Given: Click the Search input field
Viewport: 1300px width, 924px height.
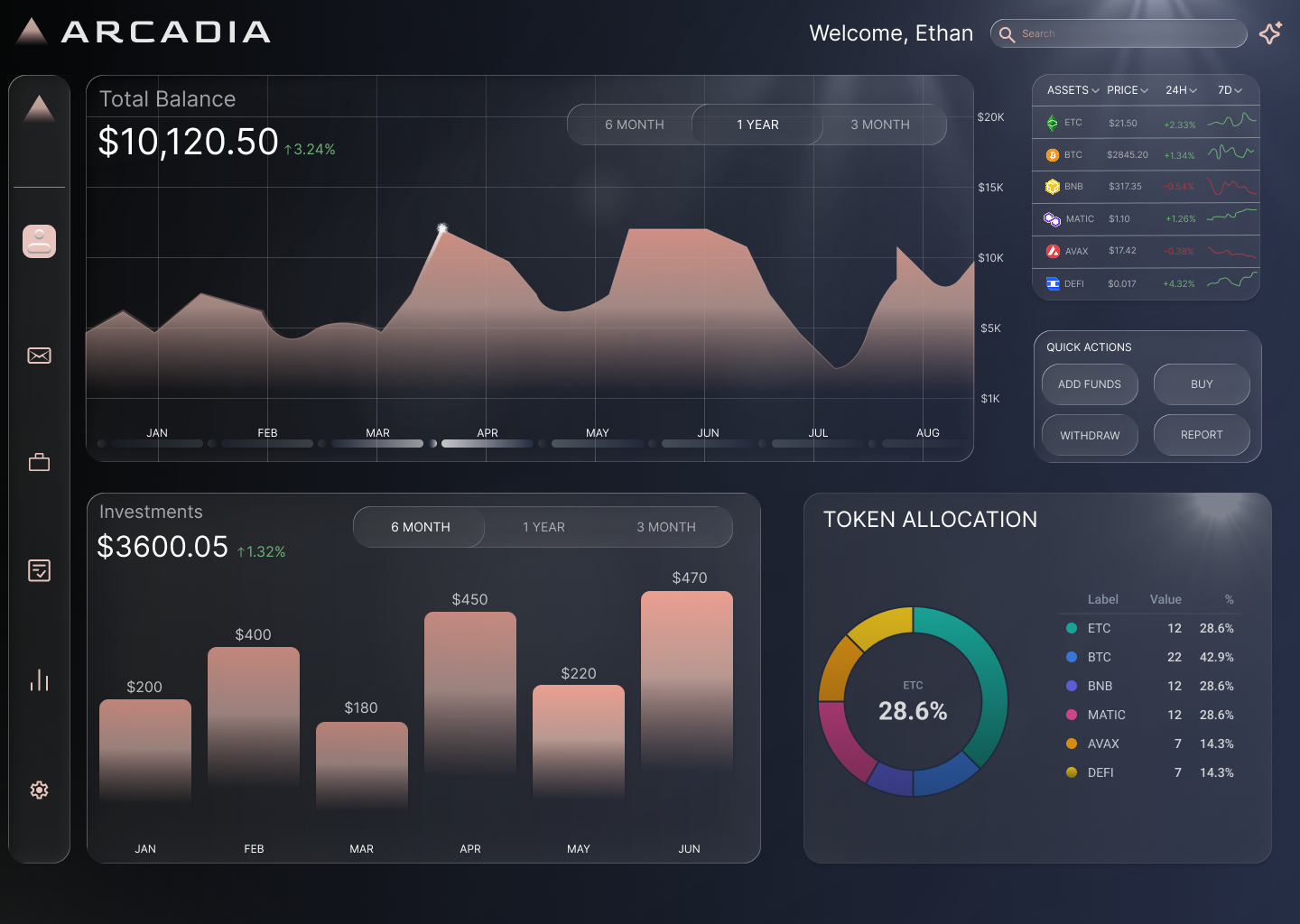Looking at the screenshot, I should pyautogui.click(x=1128, y=33).
